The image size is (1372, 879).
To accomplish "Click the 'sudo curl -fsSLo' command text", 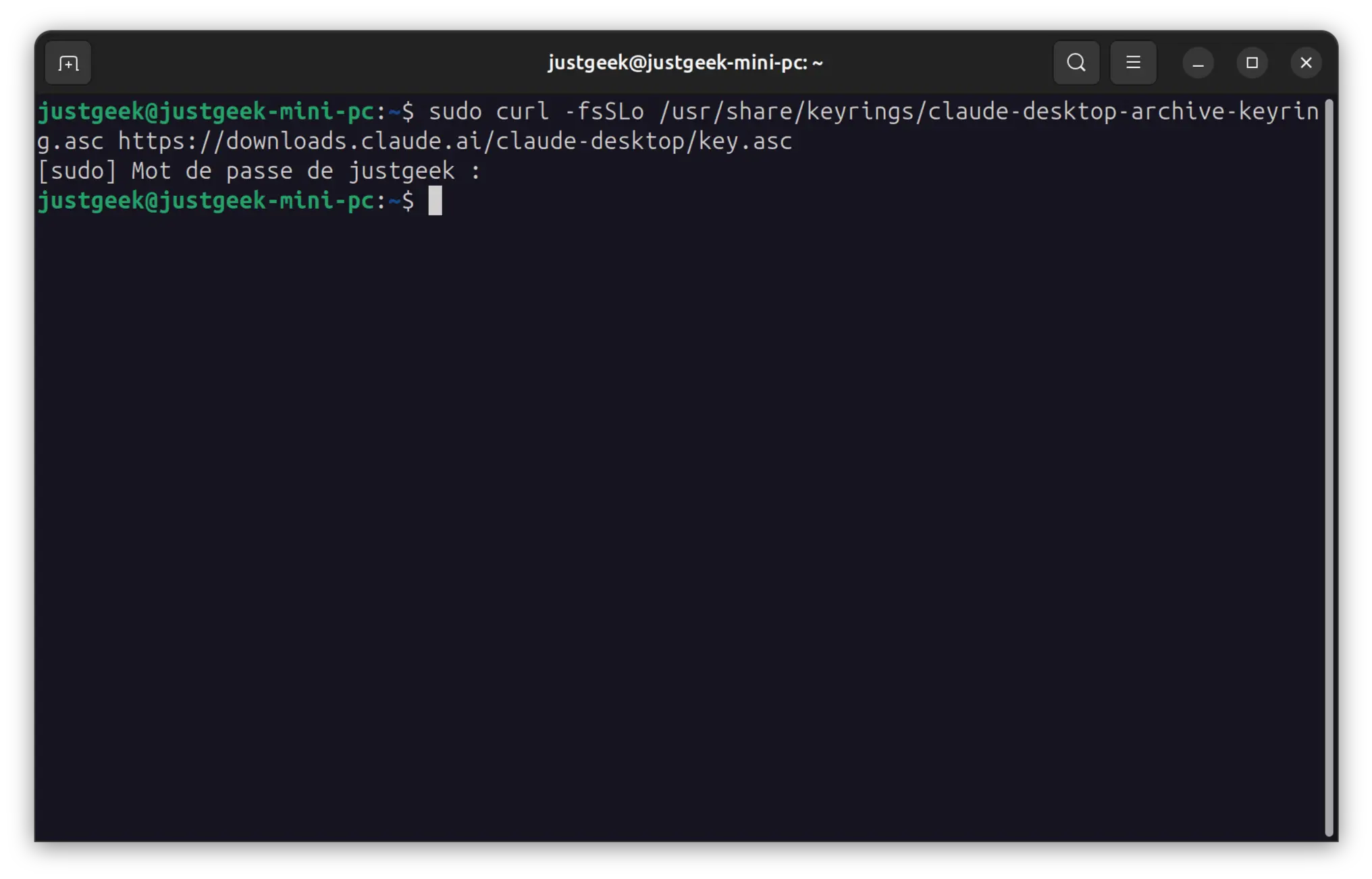I will (x=536, y=111).
